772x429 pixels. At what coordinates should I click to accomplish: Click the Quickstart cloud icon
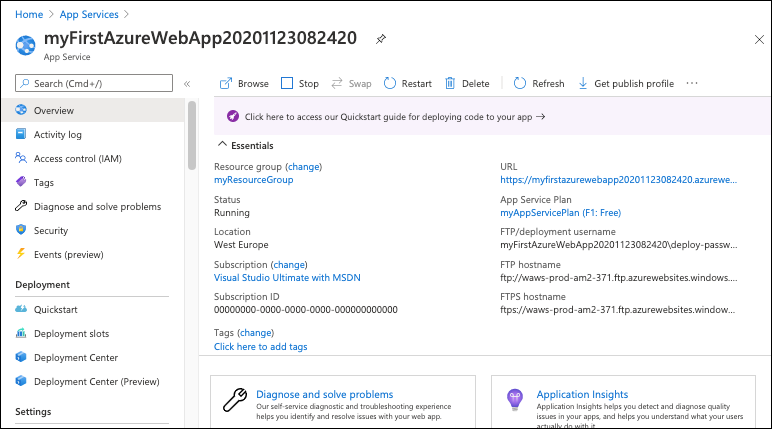point(21,309)
